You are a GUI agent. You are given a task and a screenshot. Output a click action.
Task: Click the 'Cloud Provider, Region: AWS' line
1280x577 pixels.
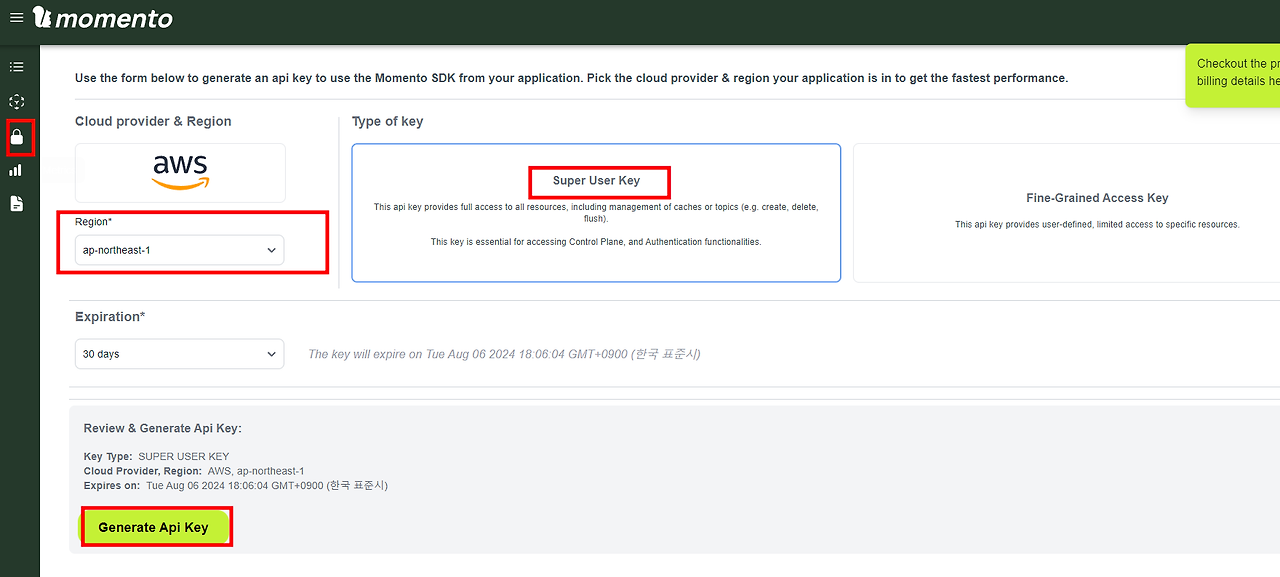point(194,471)
